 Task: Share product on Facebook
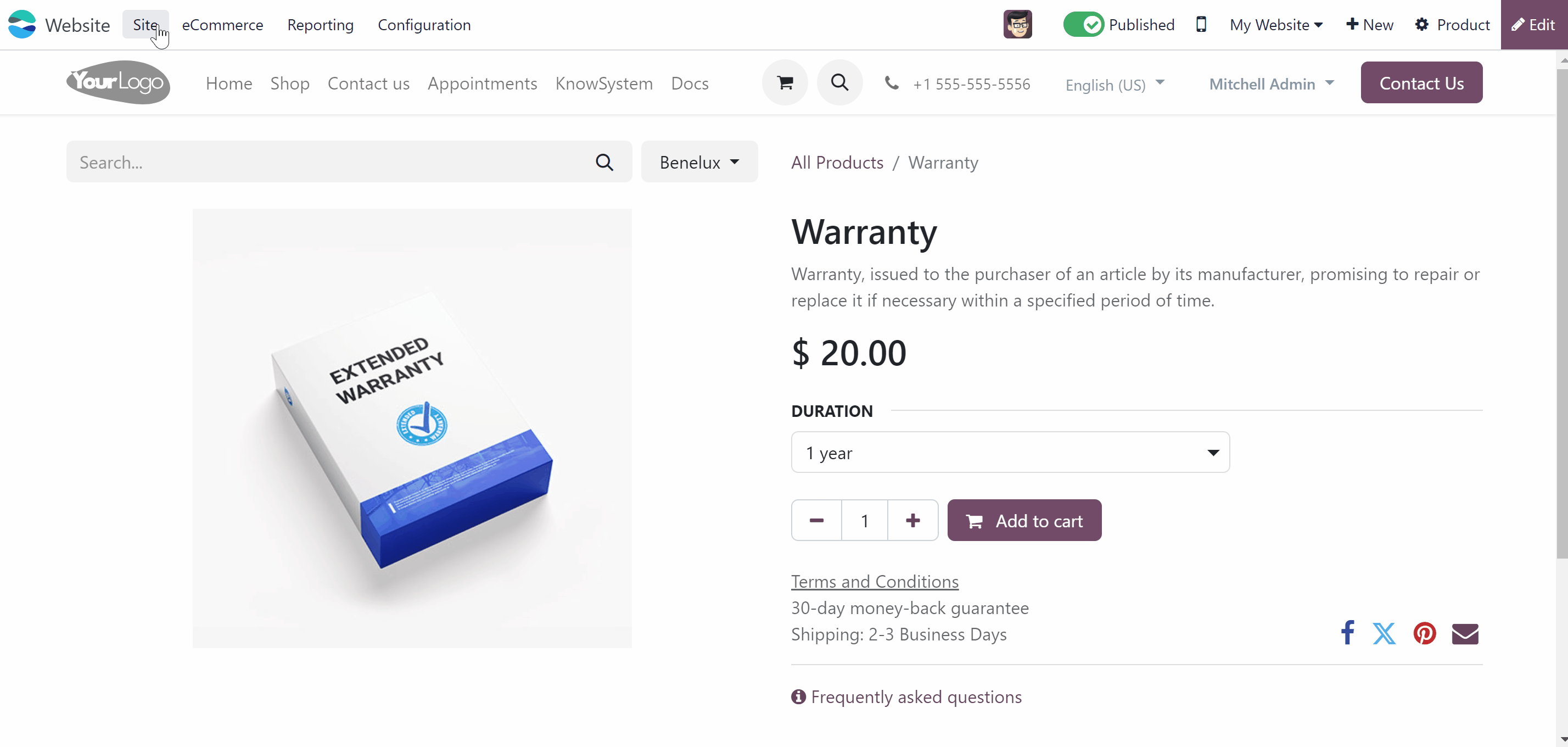pos(1347,633)
